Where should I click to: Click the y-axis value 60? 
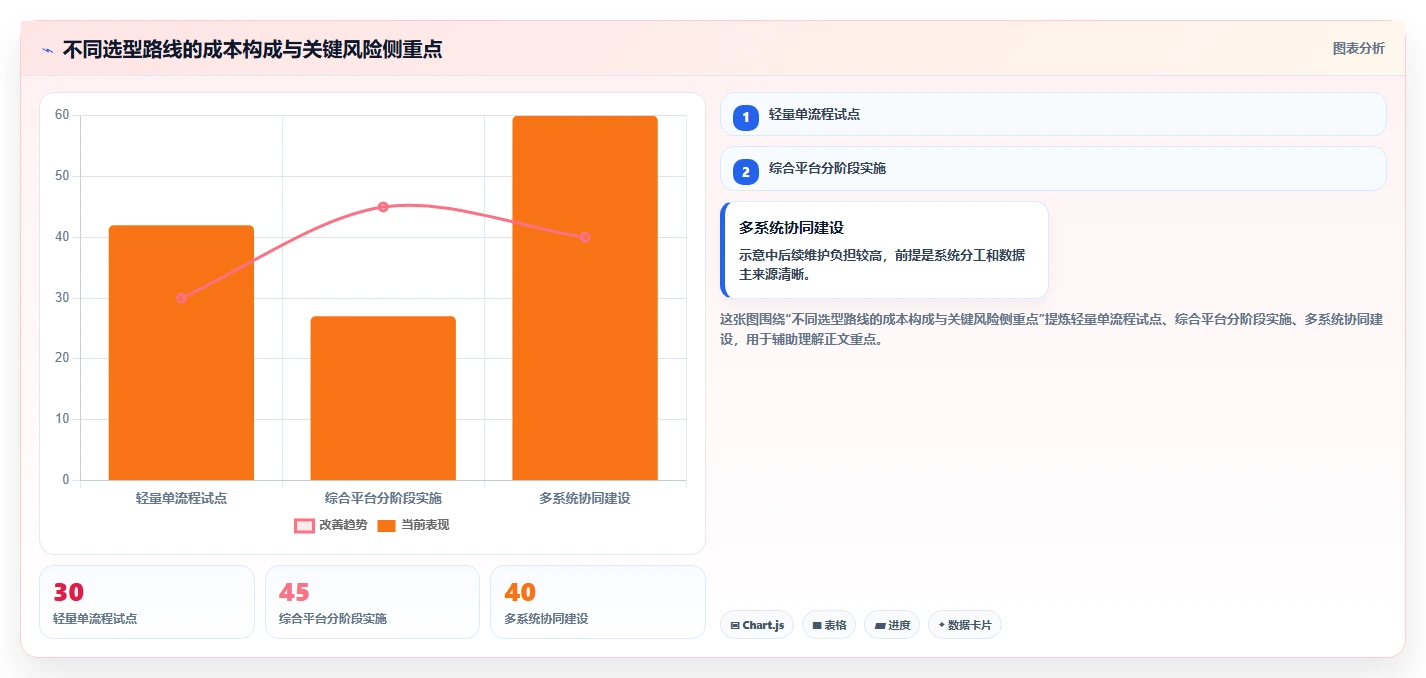62,115
